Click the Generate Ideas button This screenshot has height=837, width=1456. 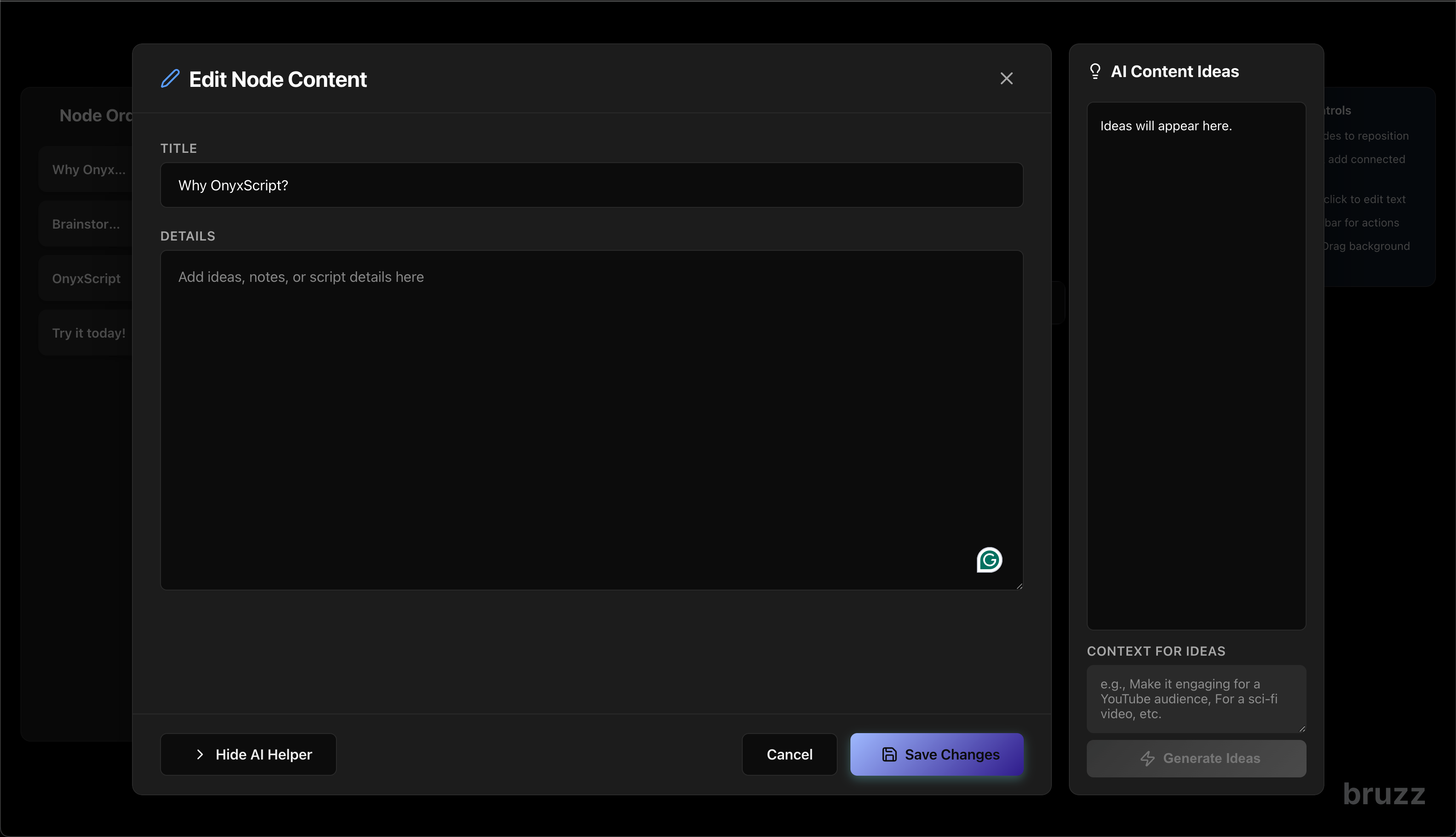[x=1196, y=759]
